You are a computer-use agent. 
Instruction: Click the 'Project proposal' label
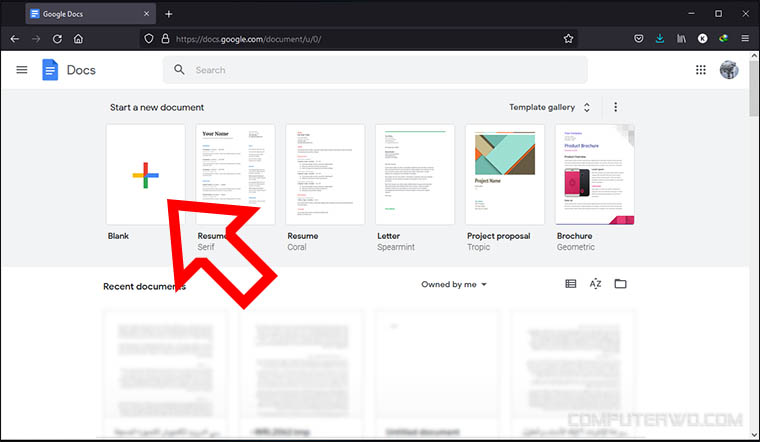tap(499, 236)
